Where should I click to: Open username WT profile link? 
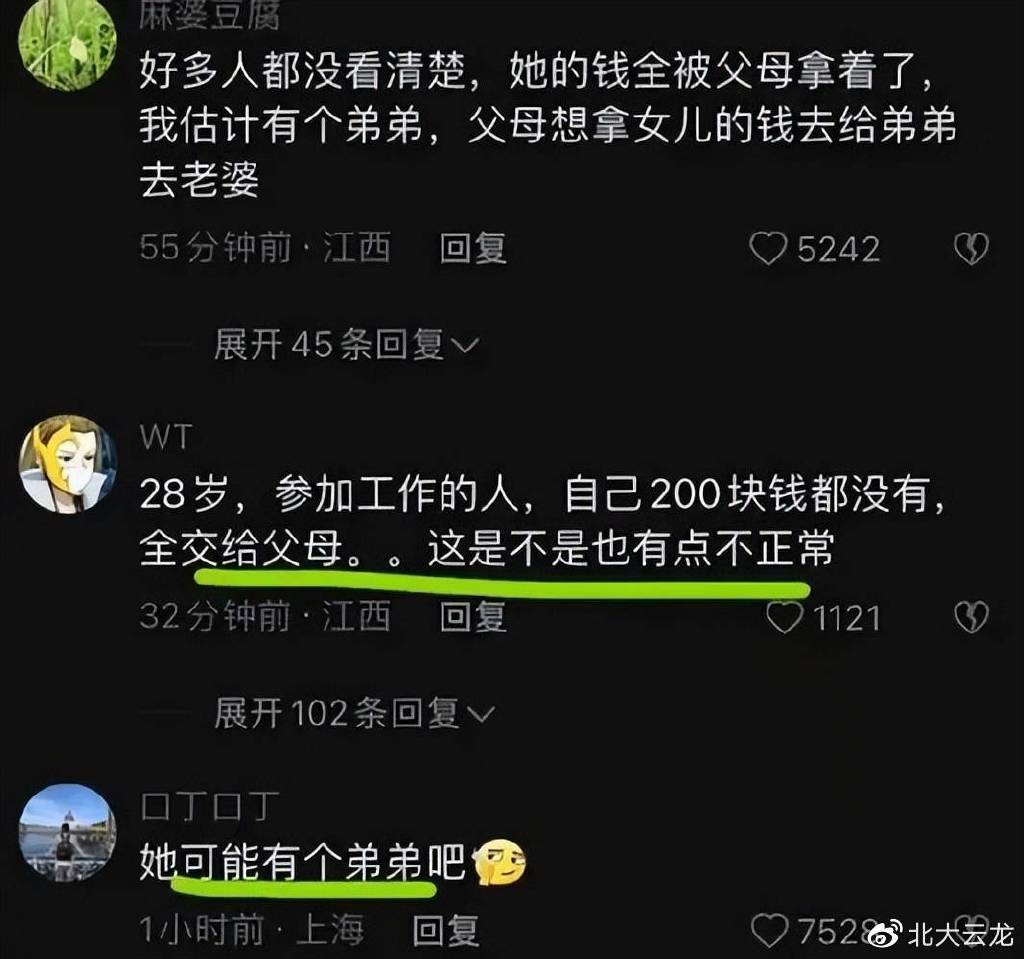(166, 437)
